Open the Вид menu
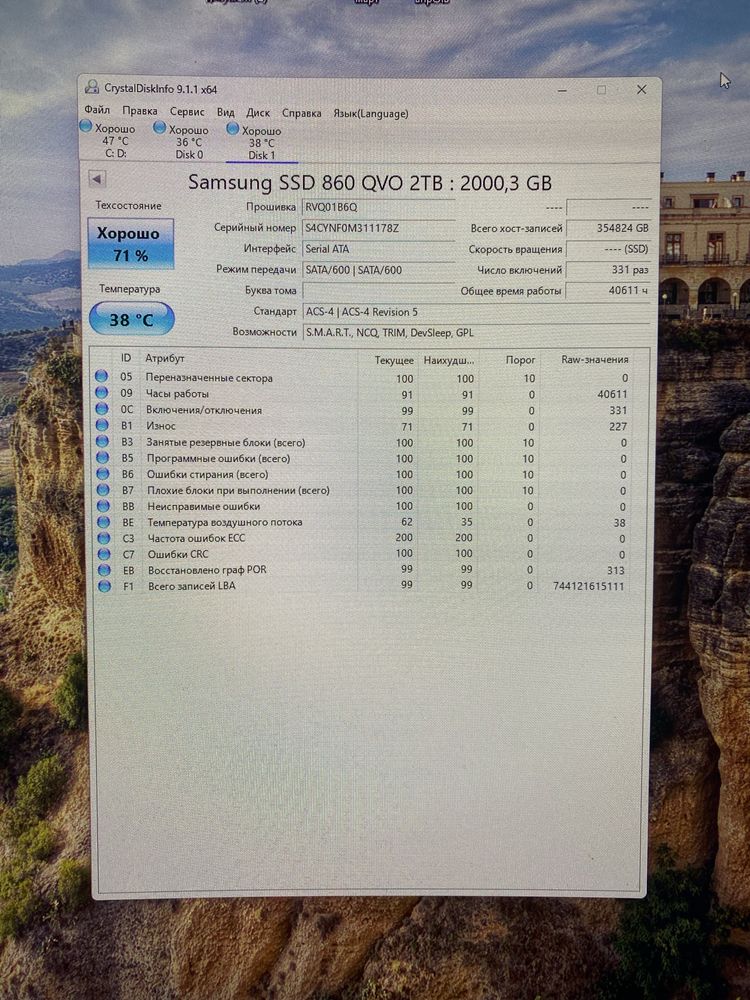The image size is (750, 1000). point(225,112)
